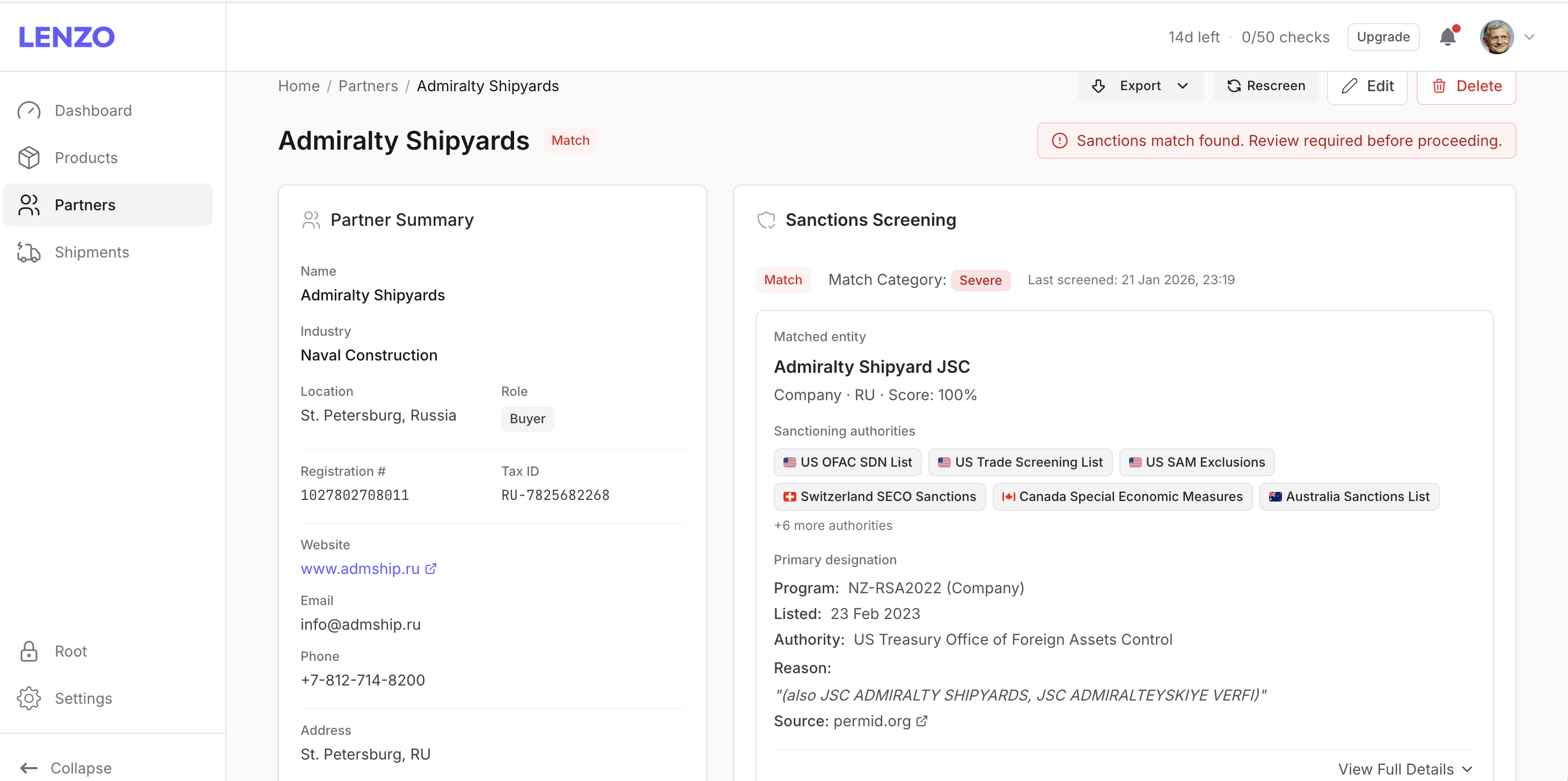Delete the partner via the trash icon
The width and height of the screenshot is (1568, 781).
point(1440,86)
